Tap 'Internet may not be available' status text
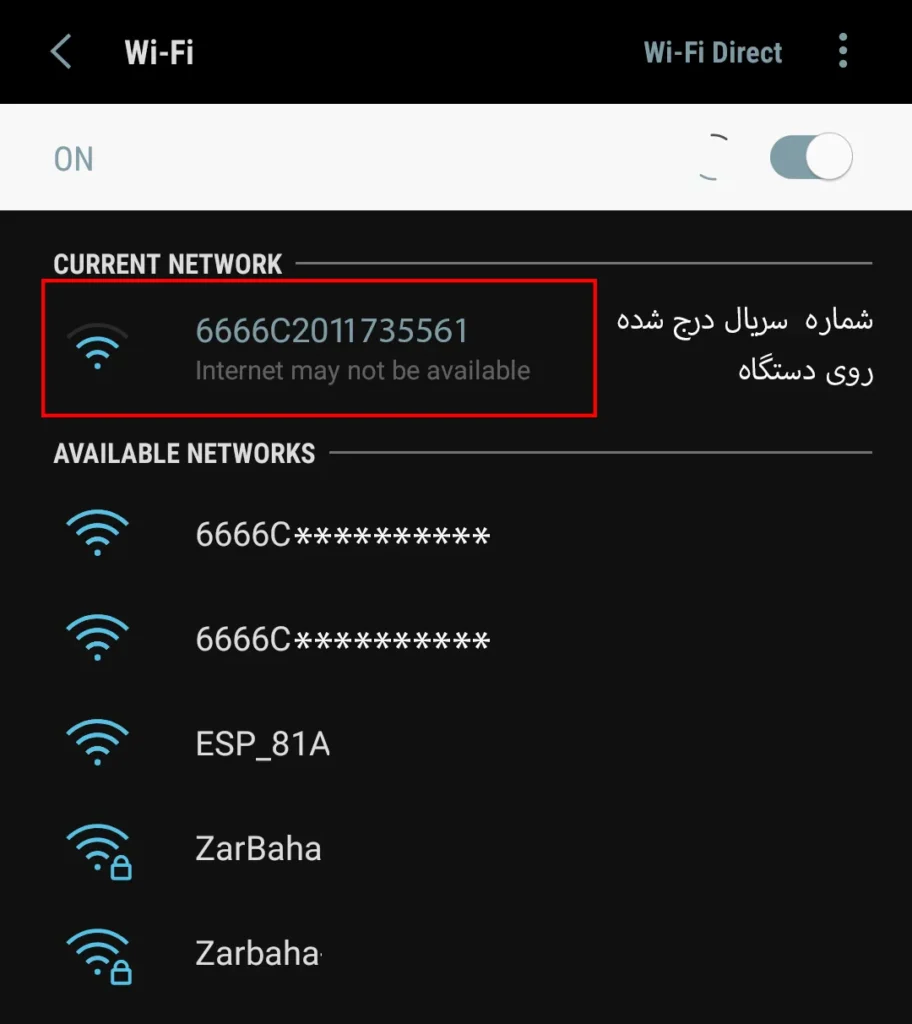Viewport: 912px width, 1024px height. (363, 370)
